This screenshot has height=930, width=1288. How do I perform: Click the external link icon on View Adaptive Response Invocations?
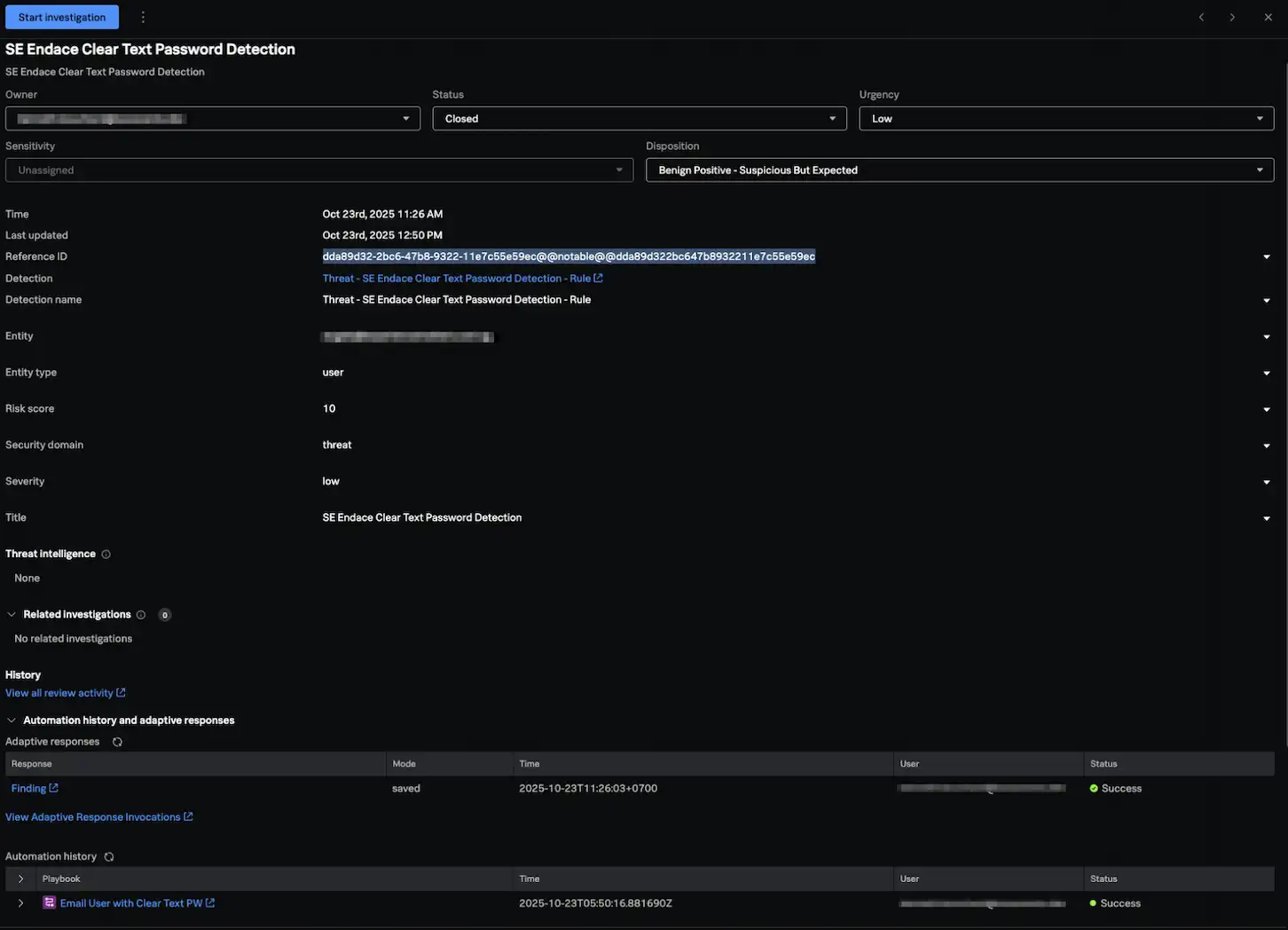tap(188, 816)
